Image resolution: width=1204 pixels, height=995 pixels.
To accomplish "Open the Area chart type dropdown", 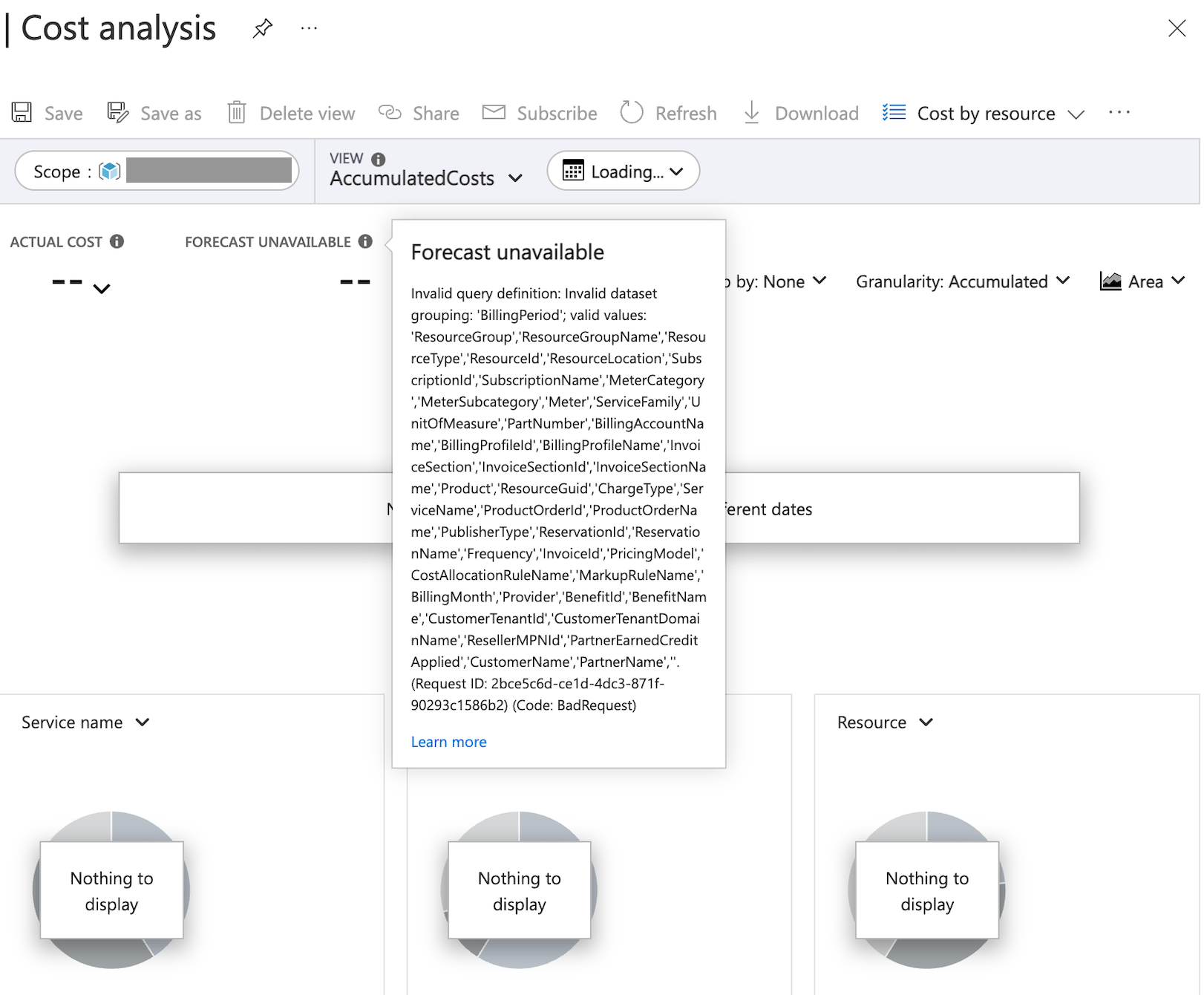I will point(1142,281).
